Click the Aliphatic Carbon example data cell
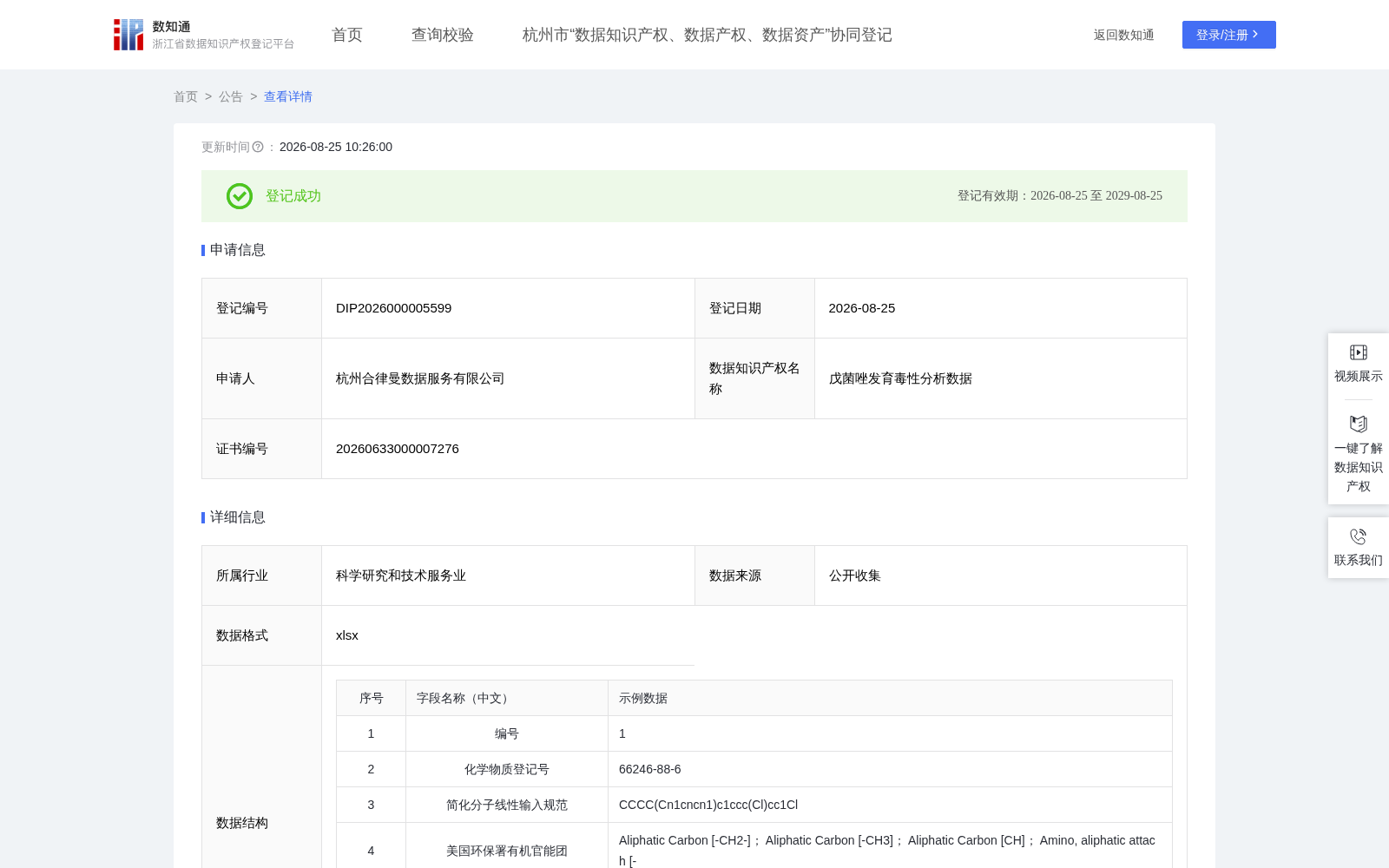 pyautogui.click(x=890, y=851)
